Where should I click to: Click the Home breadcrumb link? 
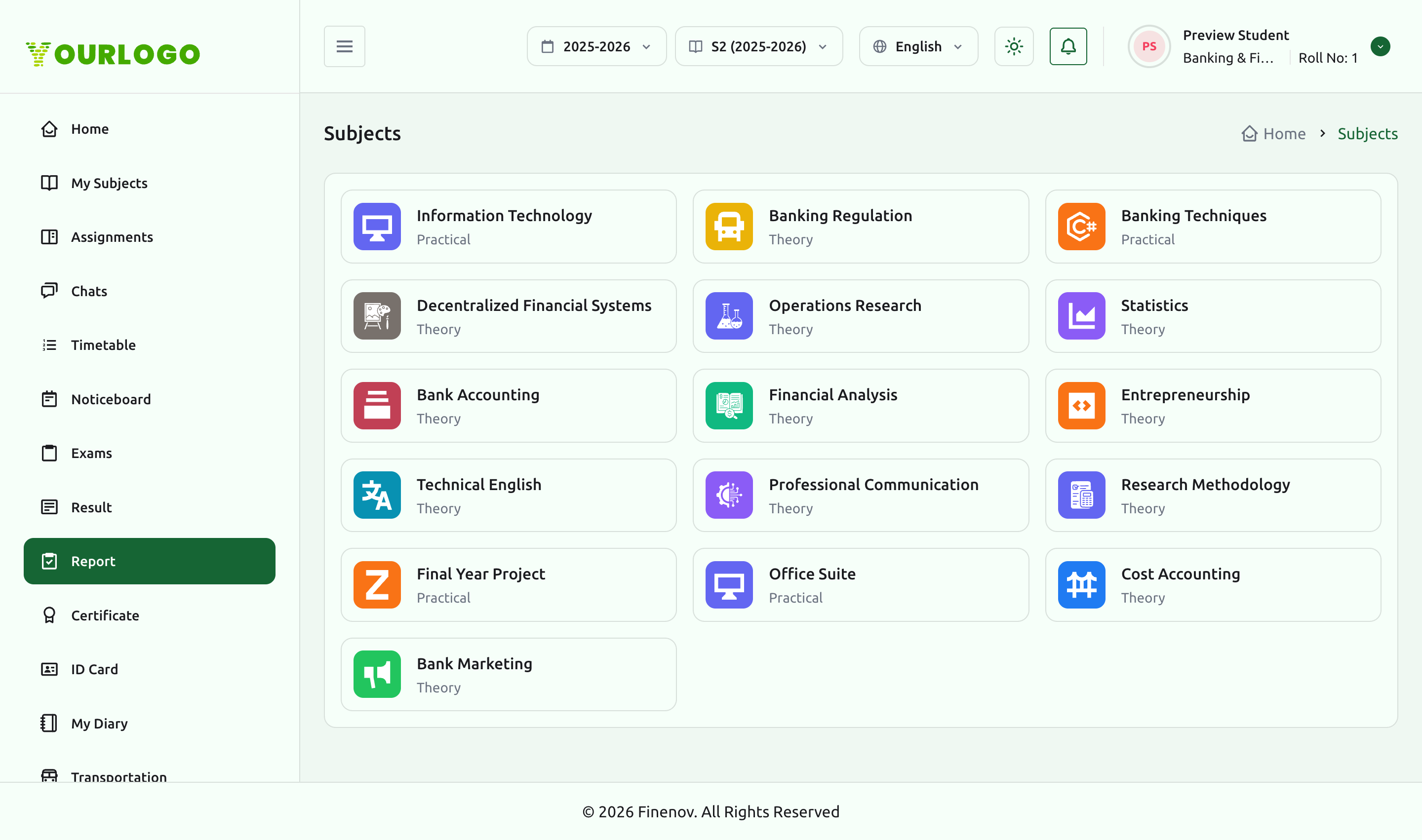[x=1273, y=134]
